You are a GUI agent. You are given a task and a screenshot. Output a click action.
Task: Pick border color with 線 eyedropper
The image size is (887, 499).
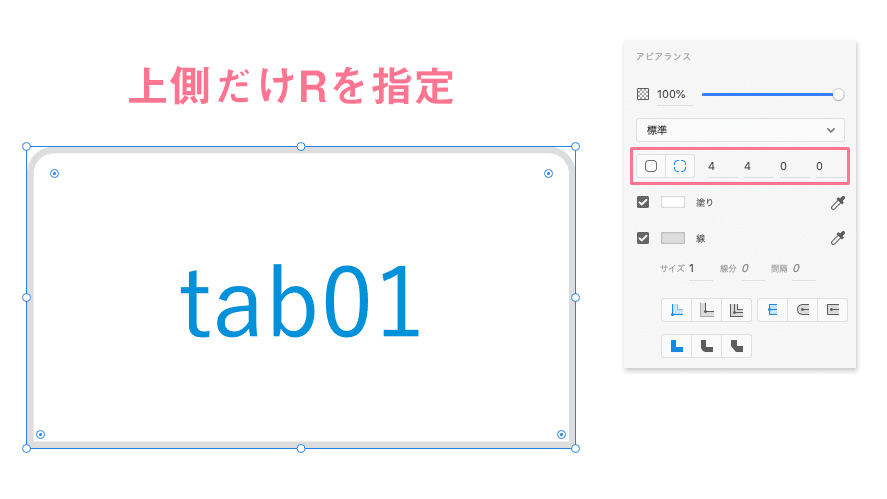coord(838,238)
